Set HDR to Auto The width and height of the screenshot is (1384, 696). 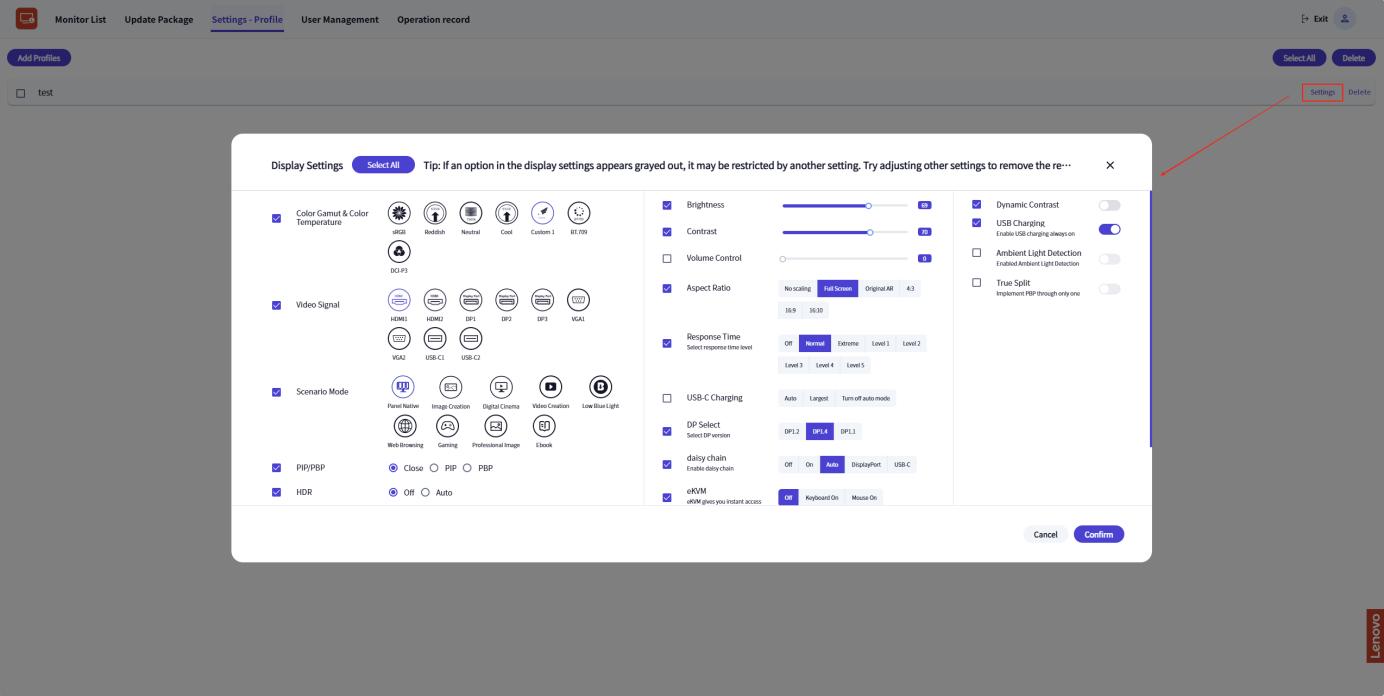[427, 492]
